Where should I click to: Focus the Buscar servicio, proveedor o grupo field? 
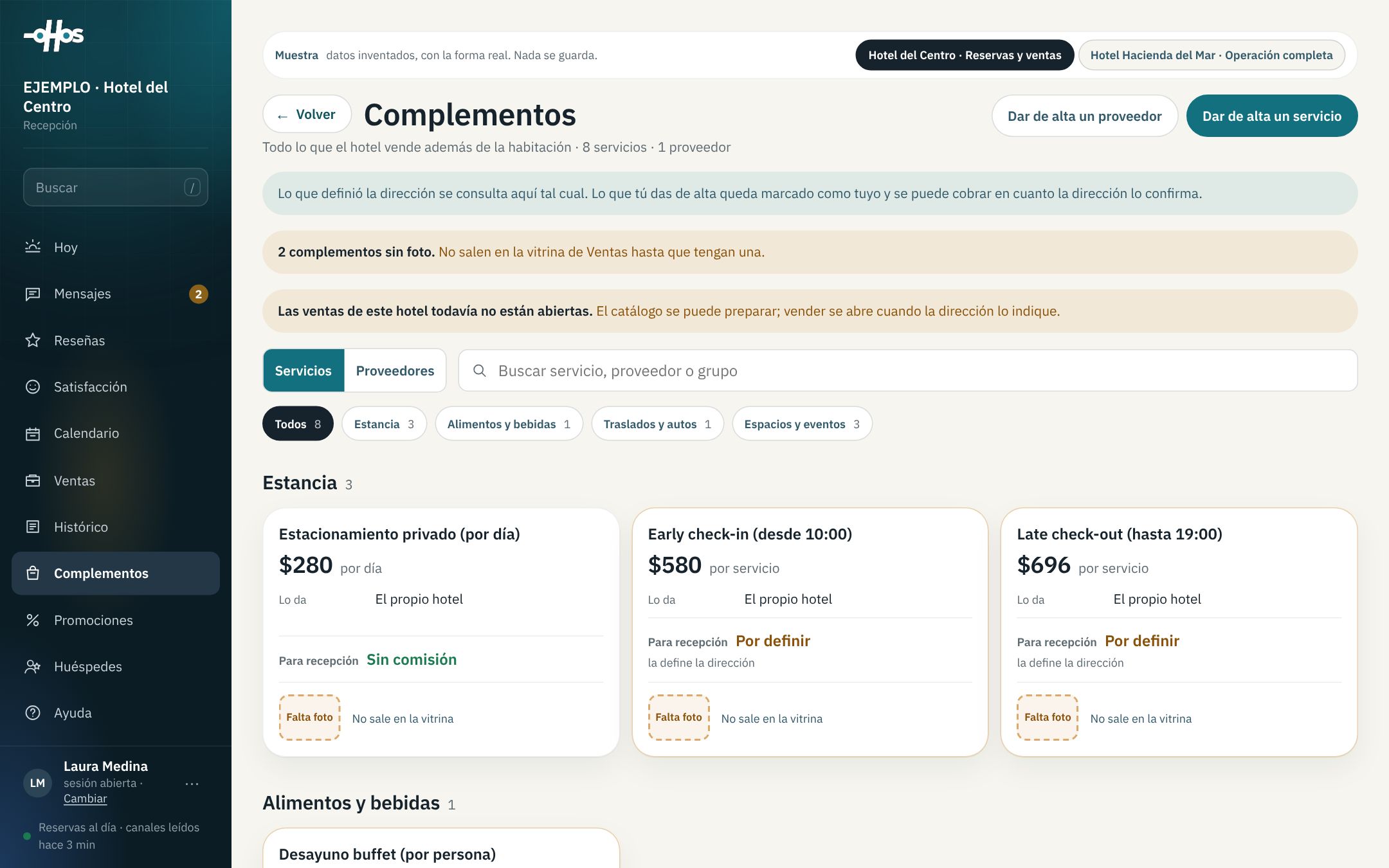pos(907,370)
